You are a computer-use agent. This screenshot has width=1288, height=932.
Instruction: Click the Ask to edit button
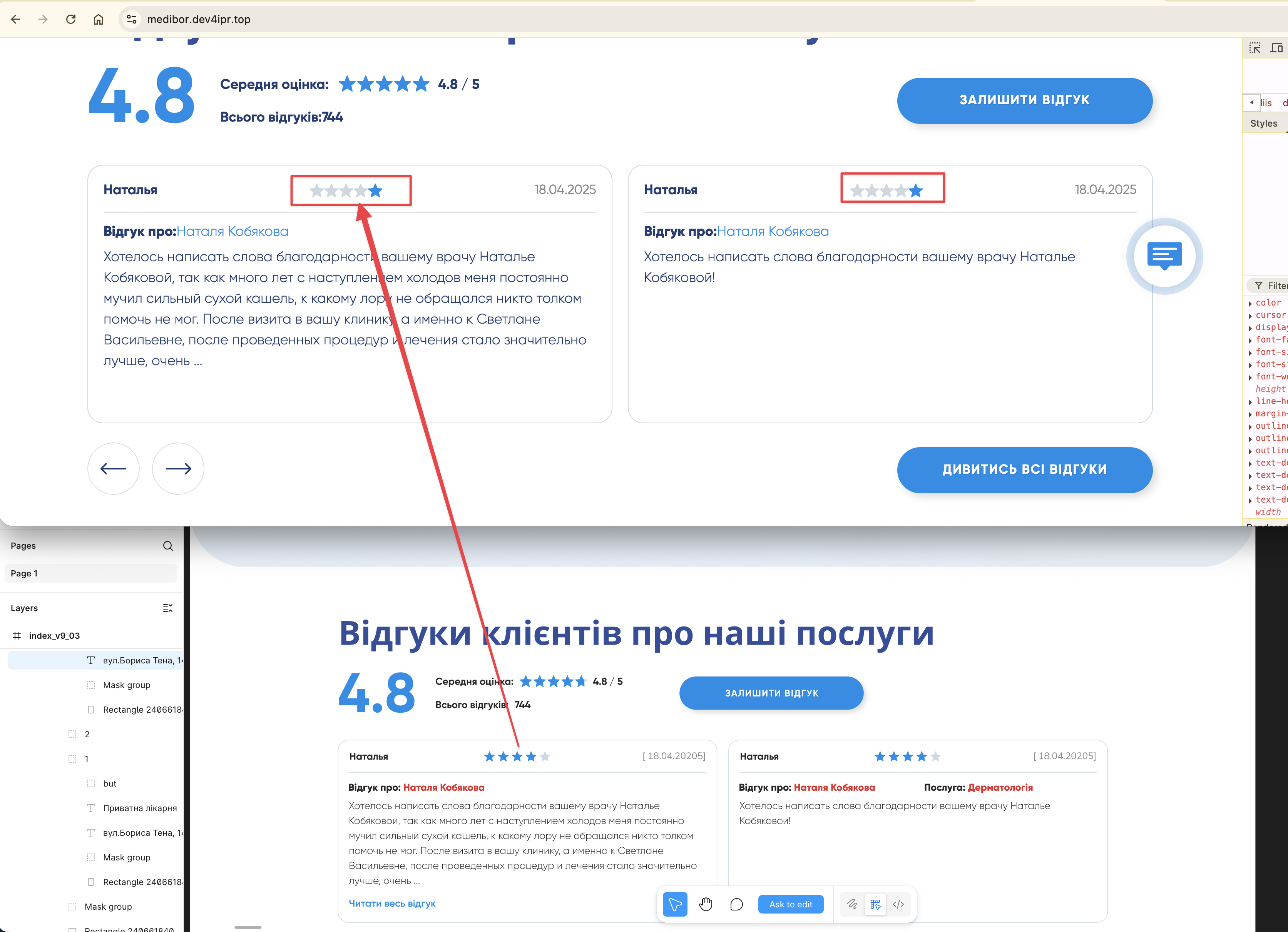(x=791, y=904)
